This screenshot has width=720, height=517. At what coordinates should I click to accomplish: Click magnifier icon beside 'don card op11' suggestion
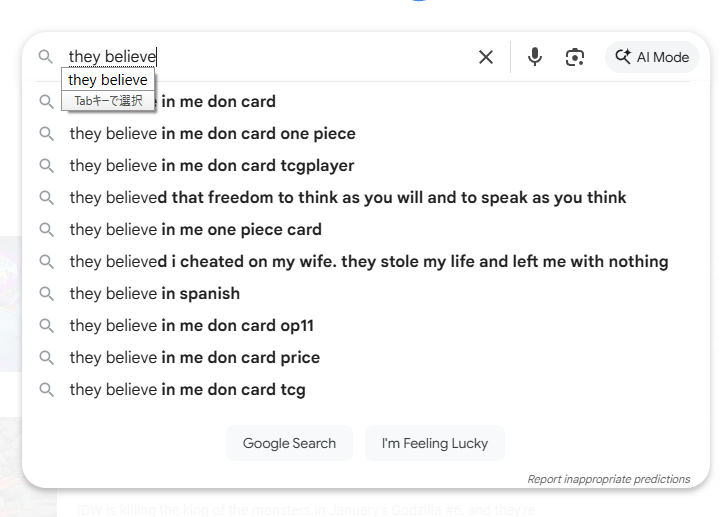pos(46,325)
